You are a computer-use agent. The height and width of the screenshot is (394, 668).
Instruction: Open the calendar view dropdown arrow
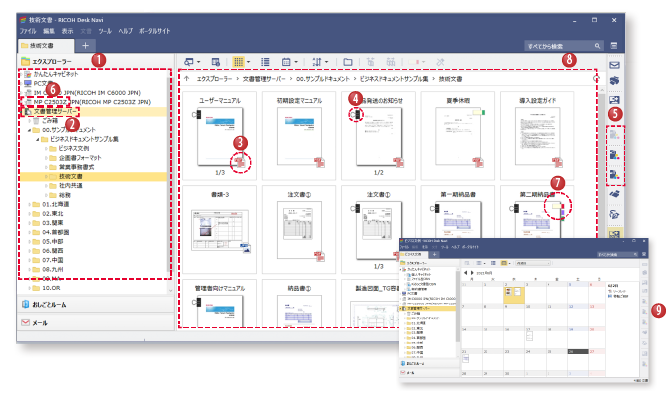click(x=296, y=62)
